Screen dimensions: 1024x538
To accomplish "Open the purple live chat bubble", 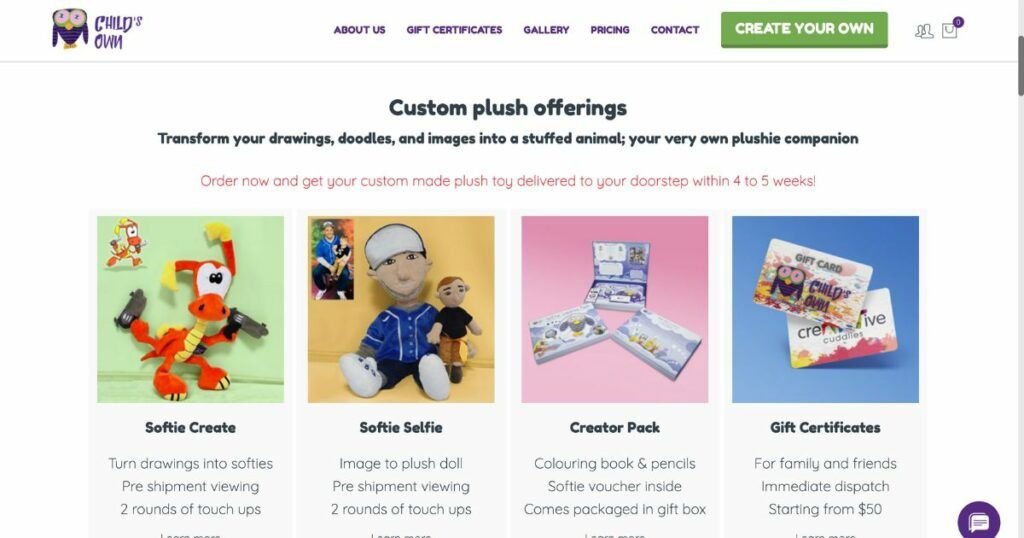I will point(978,522).
